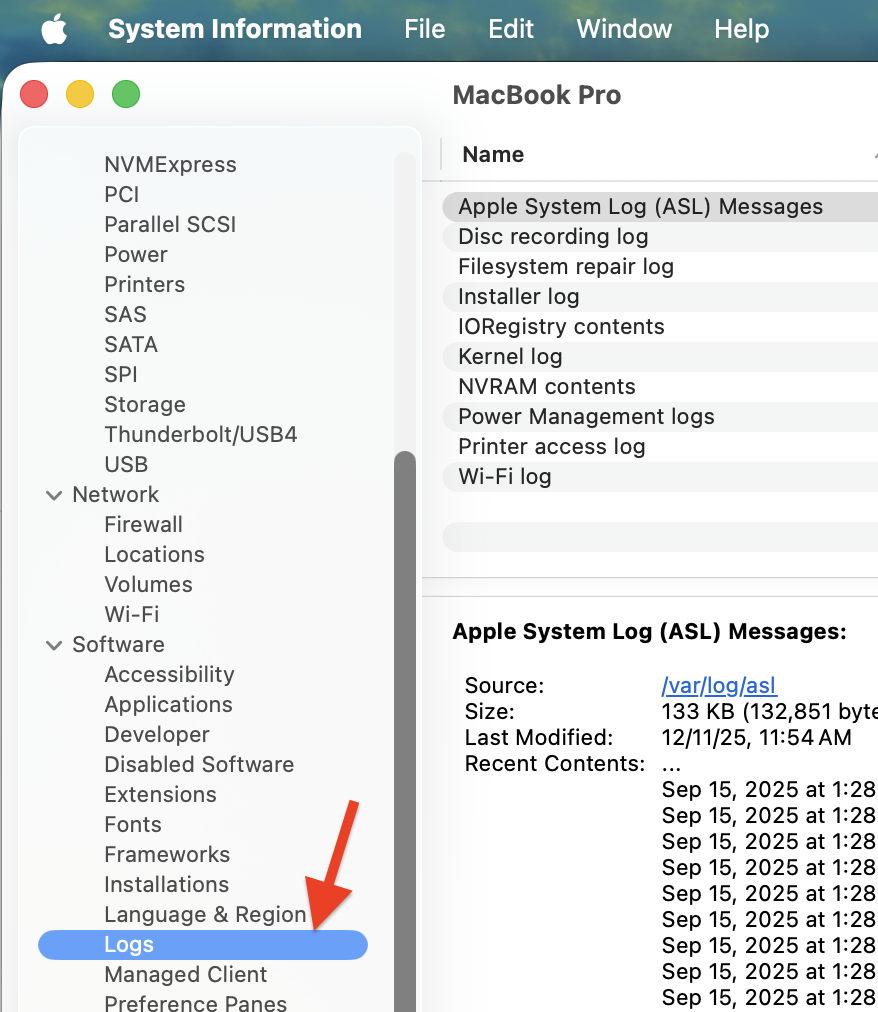Image resolution: width=878 pixels, height=1012 pixels.
Task: Select Preference Panes in sidebar
Action: [x=196, y=1004]
